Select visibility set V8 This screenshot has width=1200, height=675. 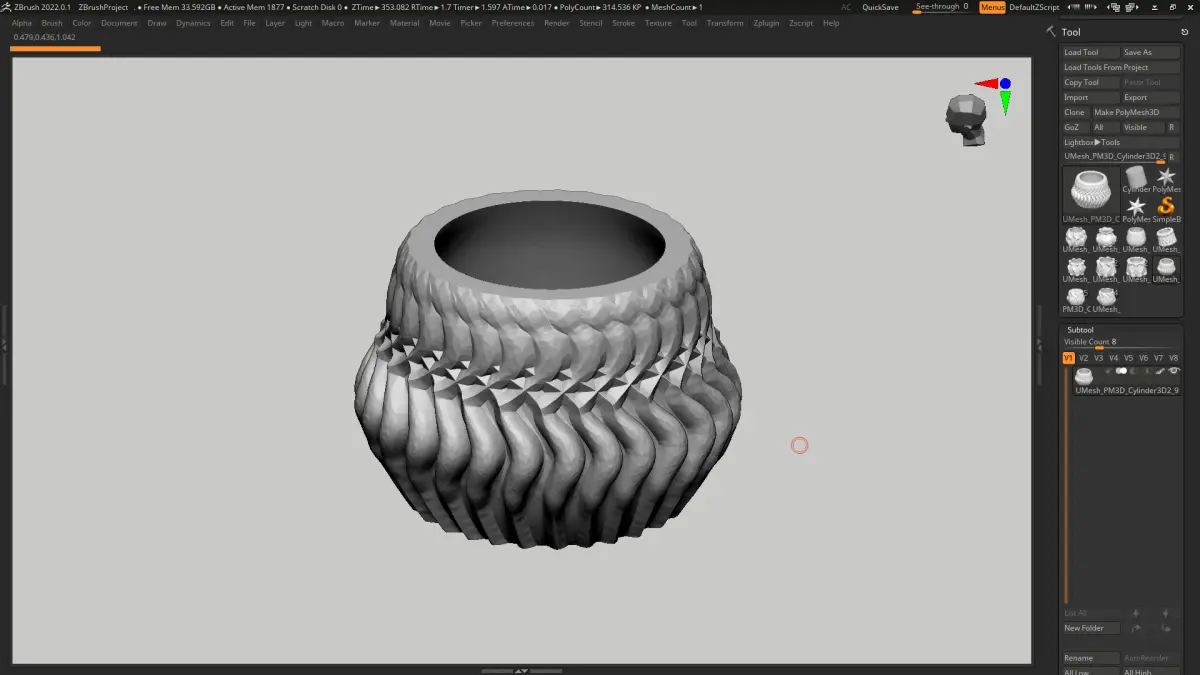[x=1173, y=358]
